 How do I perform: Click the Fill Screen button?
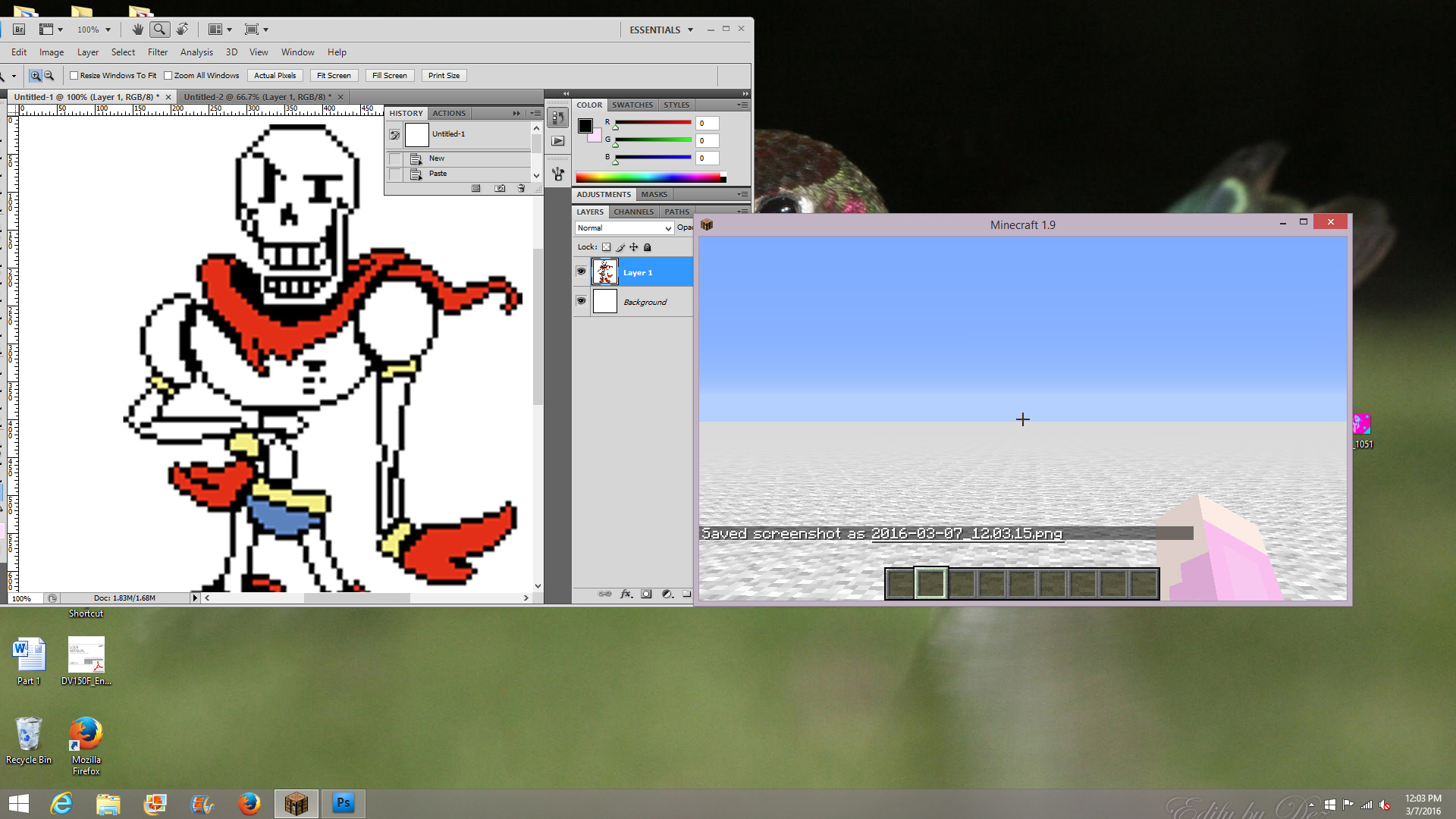(390, 76)
